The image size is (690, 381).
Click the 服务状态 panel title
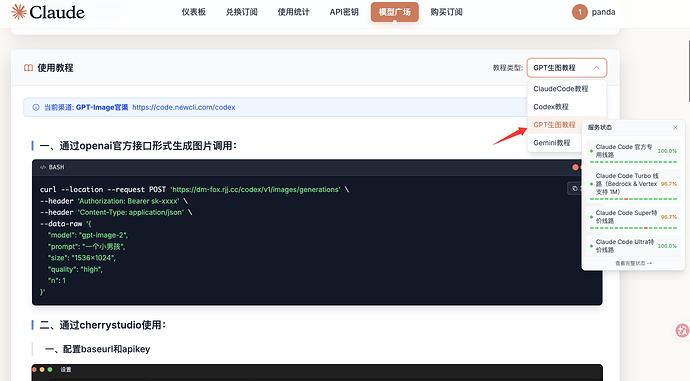click(x=599, y=128)
